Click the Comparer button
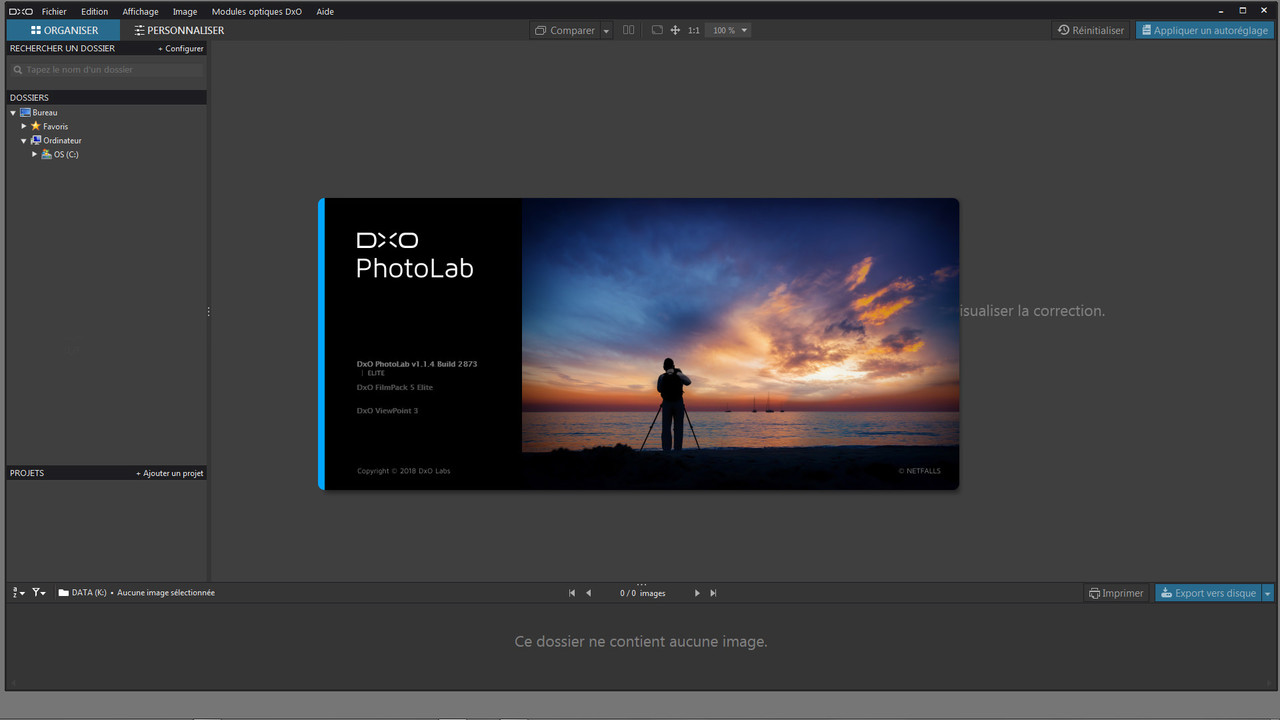Image resolution: width=1280 pixels, height=720 pixels. 565,30
